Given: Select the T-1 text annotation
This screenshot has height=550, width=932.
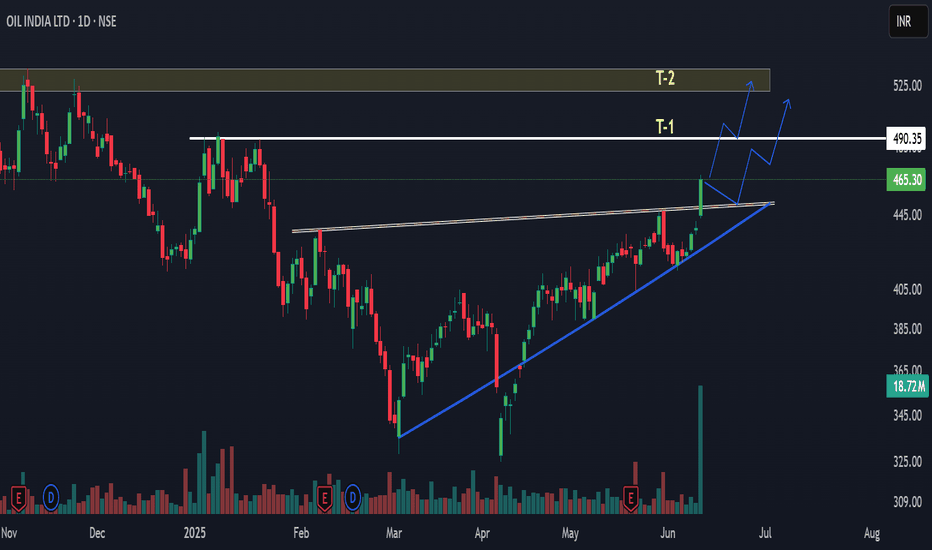Looking at the screenshot, I should [x=665, y=126].
